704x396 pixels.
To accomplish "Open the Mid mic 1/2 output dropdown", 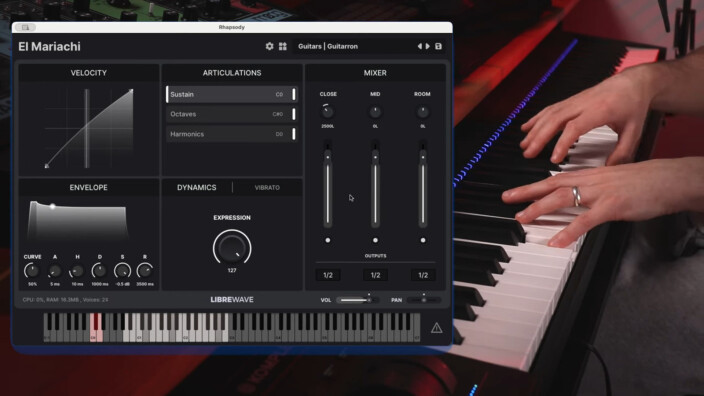I will (375, 275).
